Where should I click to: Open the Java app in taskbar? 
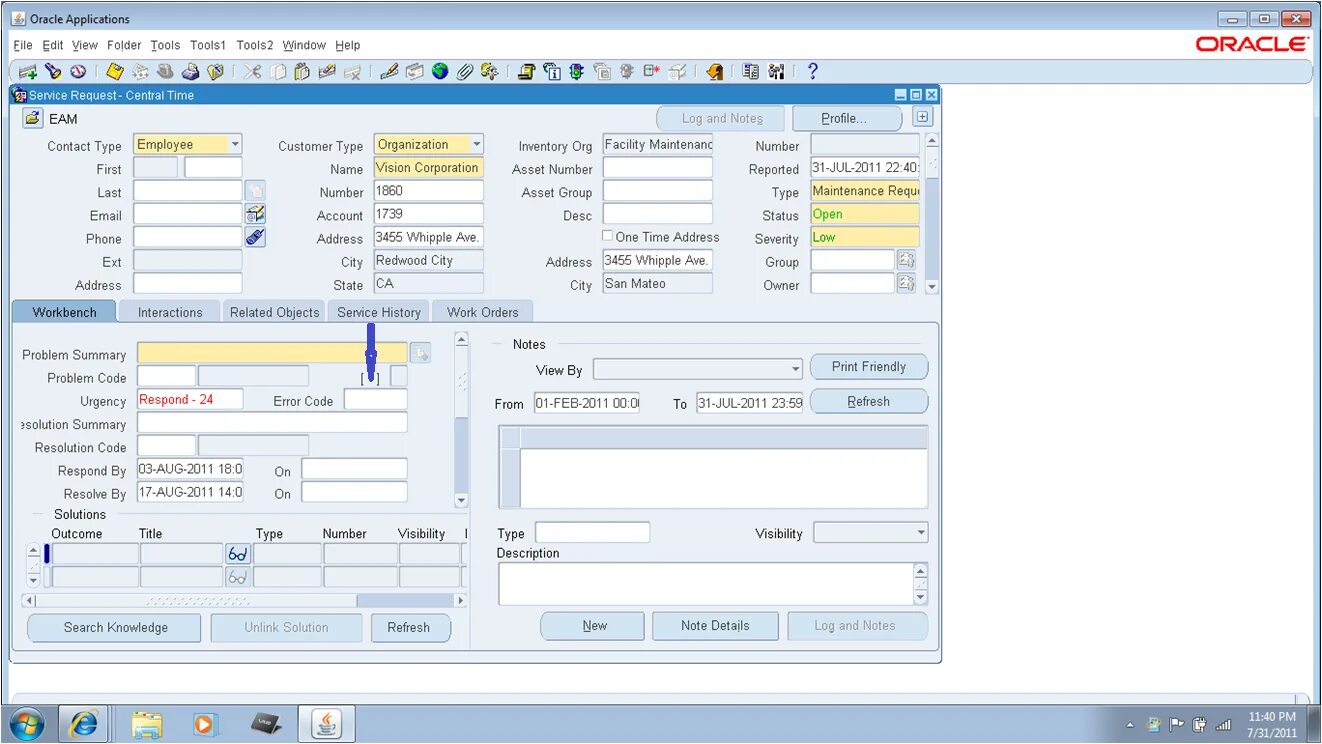(327, 723)
